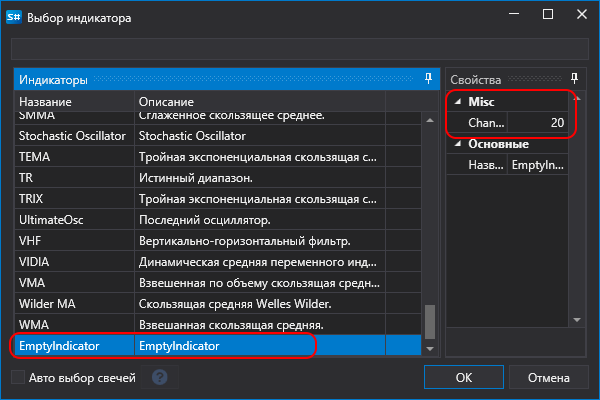Pin the Индикаторы panel

point(429,79)
